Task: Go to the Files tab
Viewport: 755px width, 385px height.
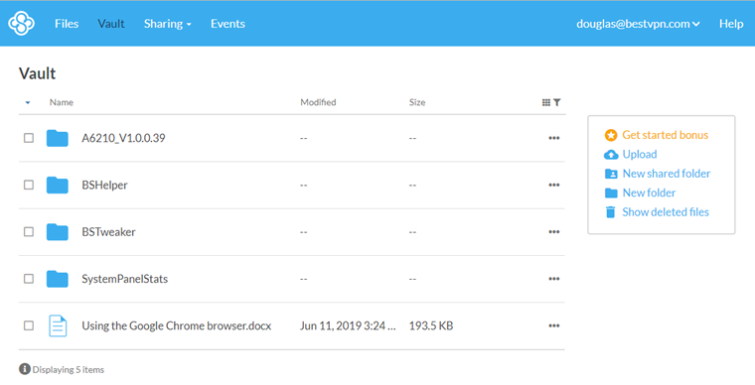Action: click(x=66, y=24)
